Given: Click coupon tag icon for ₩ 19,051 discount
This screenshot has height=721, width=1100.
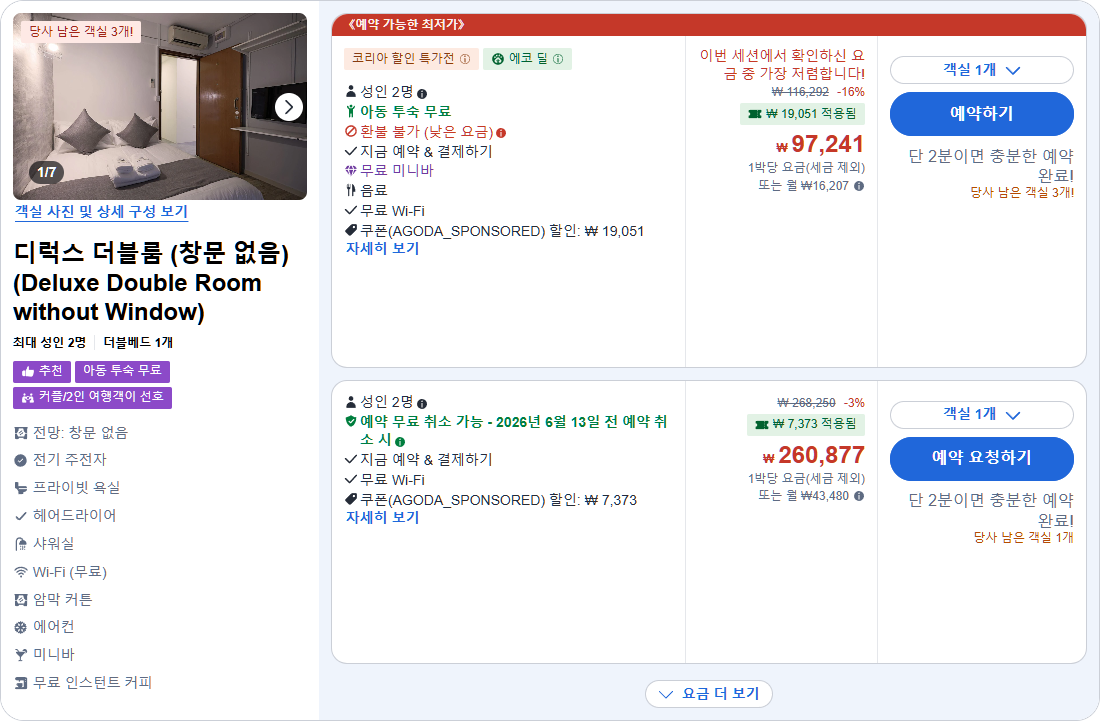Looking at the screenshot, I should pos(351,230).
